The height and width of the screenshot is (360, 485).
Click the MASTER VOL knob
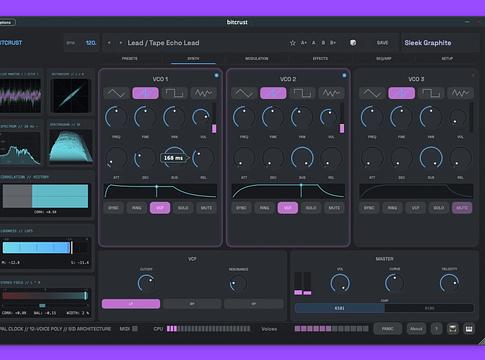[340, 284]
